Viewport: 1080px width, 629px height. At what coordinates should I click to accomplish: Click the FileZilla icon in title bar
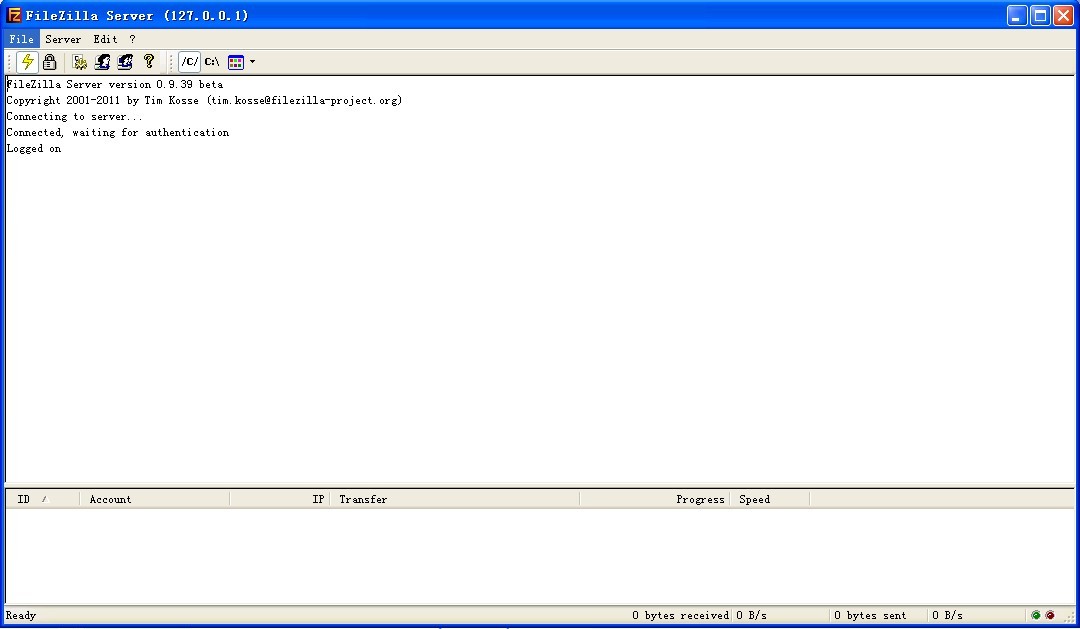pos(14,15)
